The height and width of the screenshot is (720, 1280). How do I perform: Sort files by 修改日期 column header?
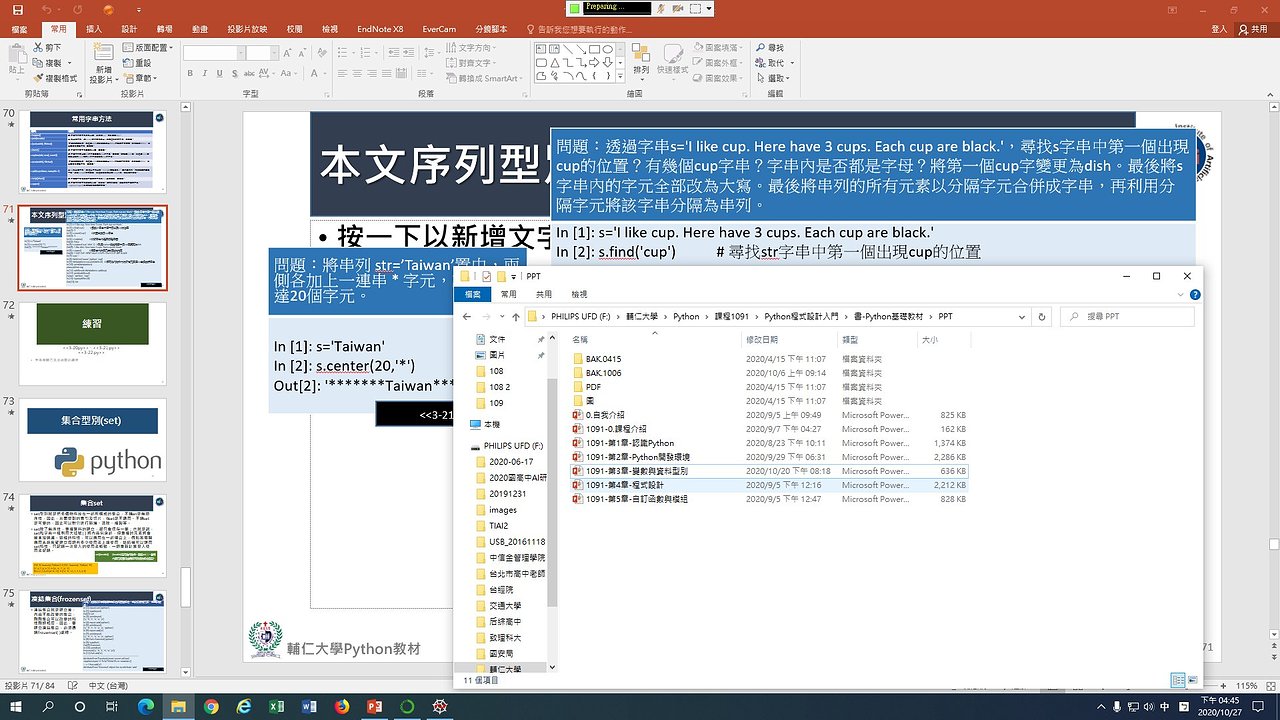762,340
